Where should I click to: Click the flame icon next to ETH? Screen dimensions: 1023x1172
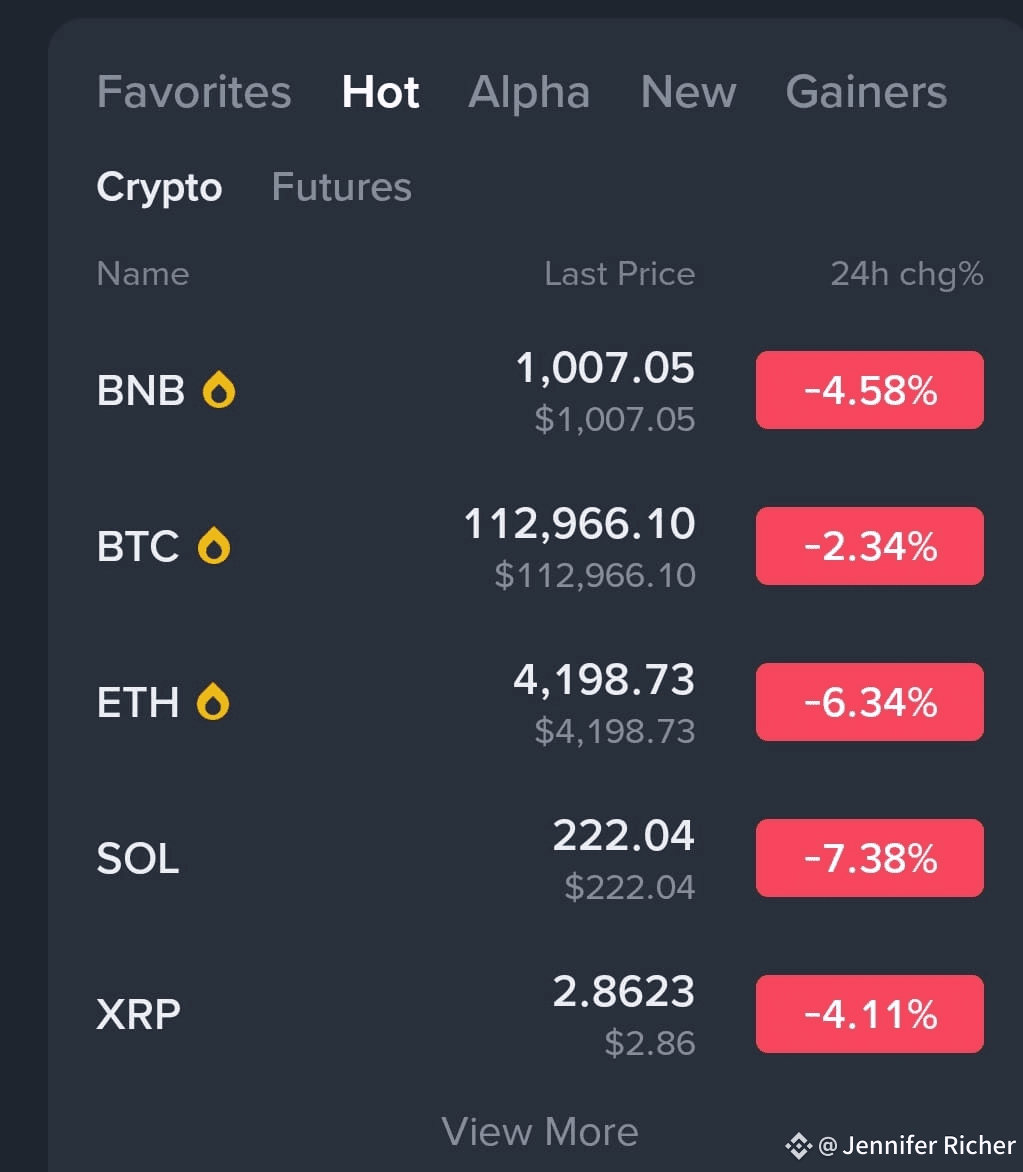tap(213, 702)
